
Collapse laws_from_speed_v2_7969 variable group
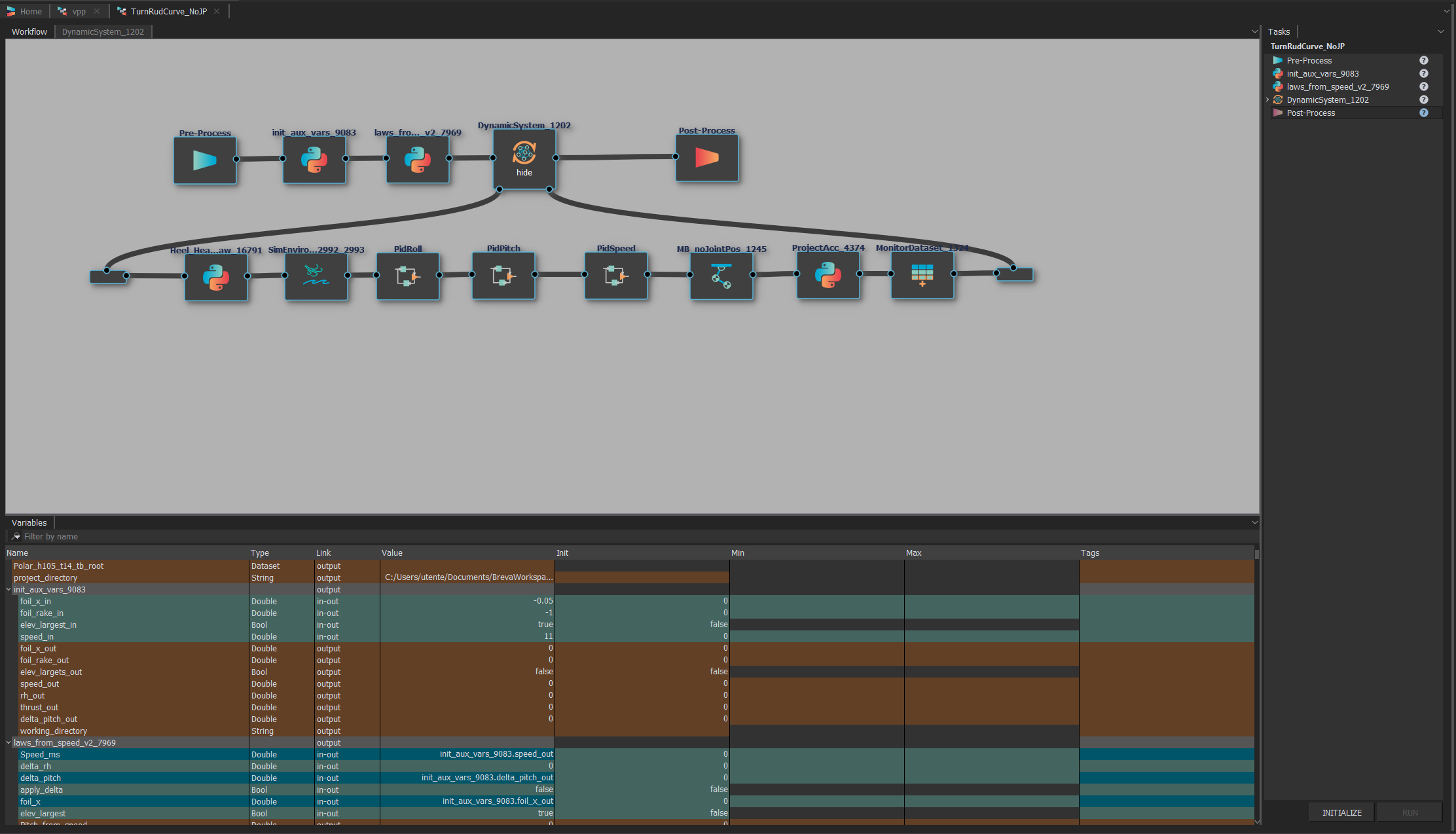tap(9, 742)
